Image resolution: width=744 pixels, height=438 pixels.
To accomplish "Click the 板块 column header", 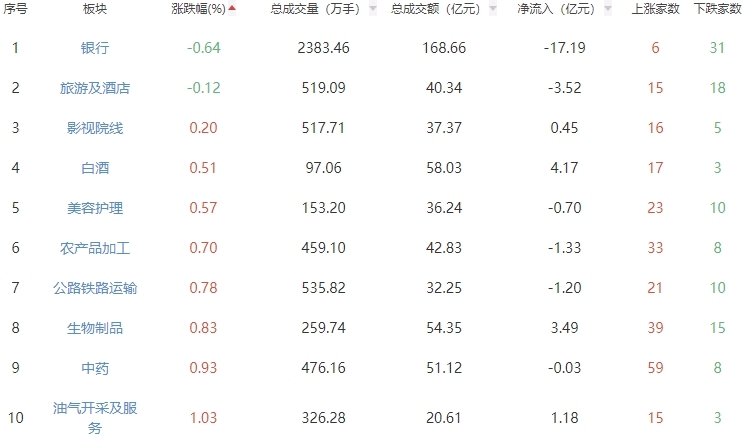I will (95, 9).
